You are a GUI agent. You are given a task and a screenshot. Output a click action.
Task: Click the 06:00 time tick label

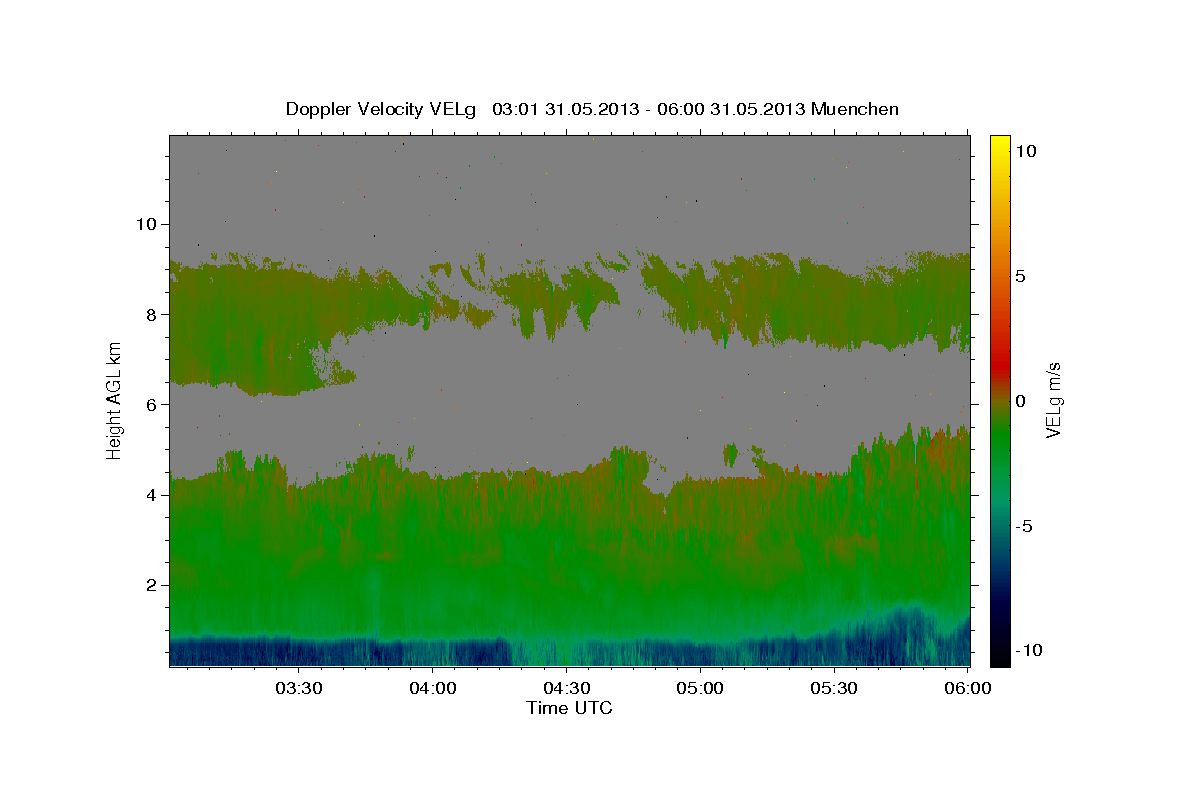point(968,689)
